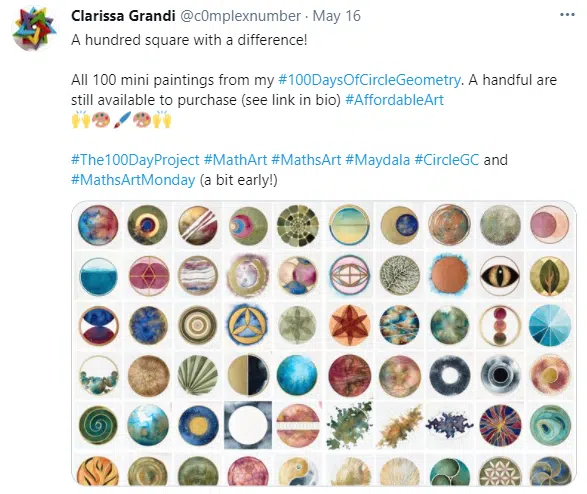Open the #MathsArt hashtag

pos(306,160)
